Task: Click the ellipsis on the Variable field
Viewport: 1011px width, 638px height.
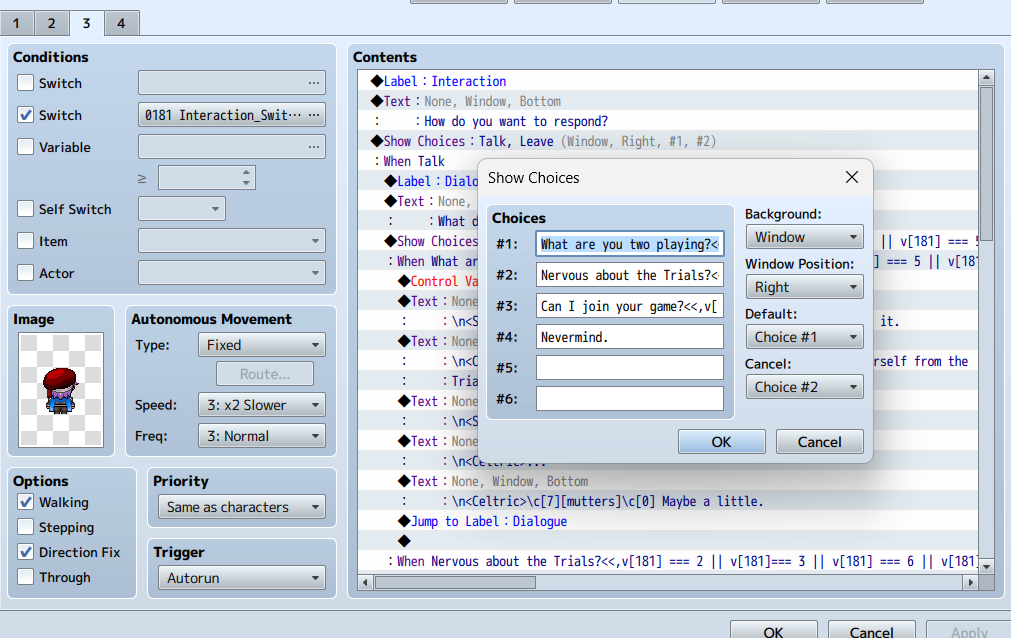Action: tap(315, 147)
